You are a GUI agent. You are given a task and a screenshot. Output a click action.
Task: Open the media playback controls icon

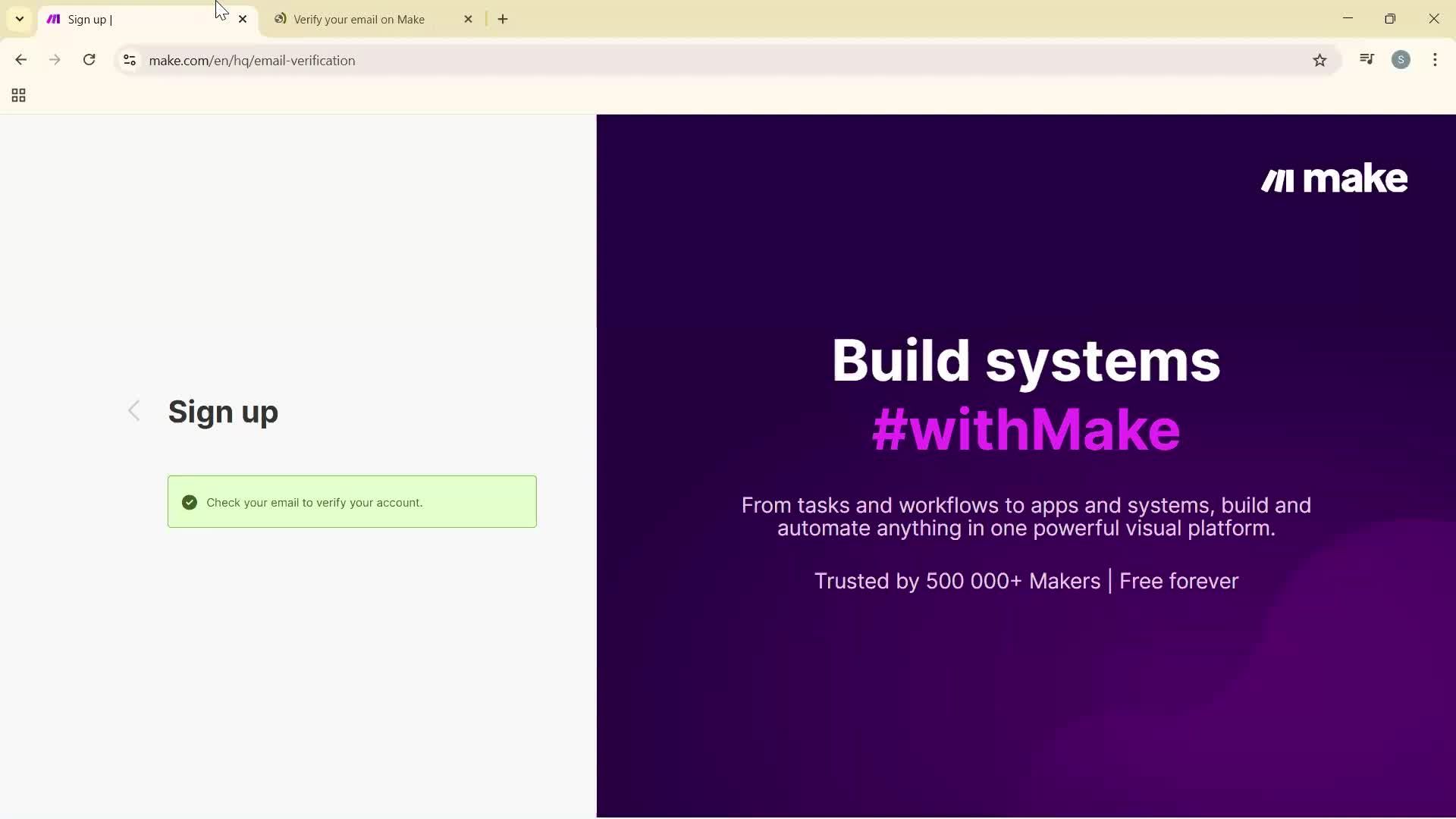[1367, 59]
